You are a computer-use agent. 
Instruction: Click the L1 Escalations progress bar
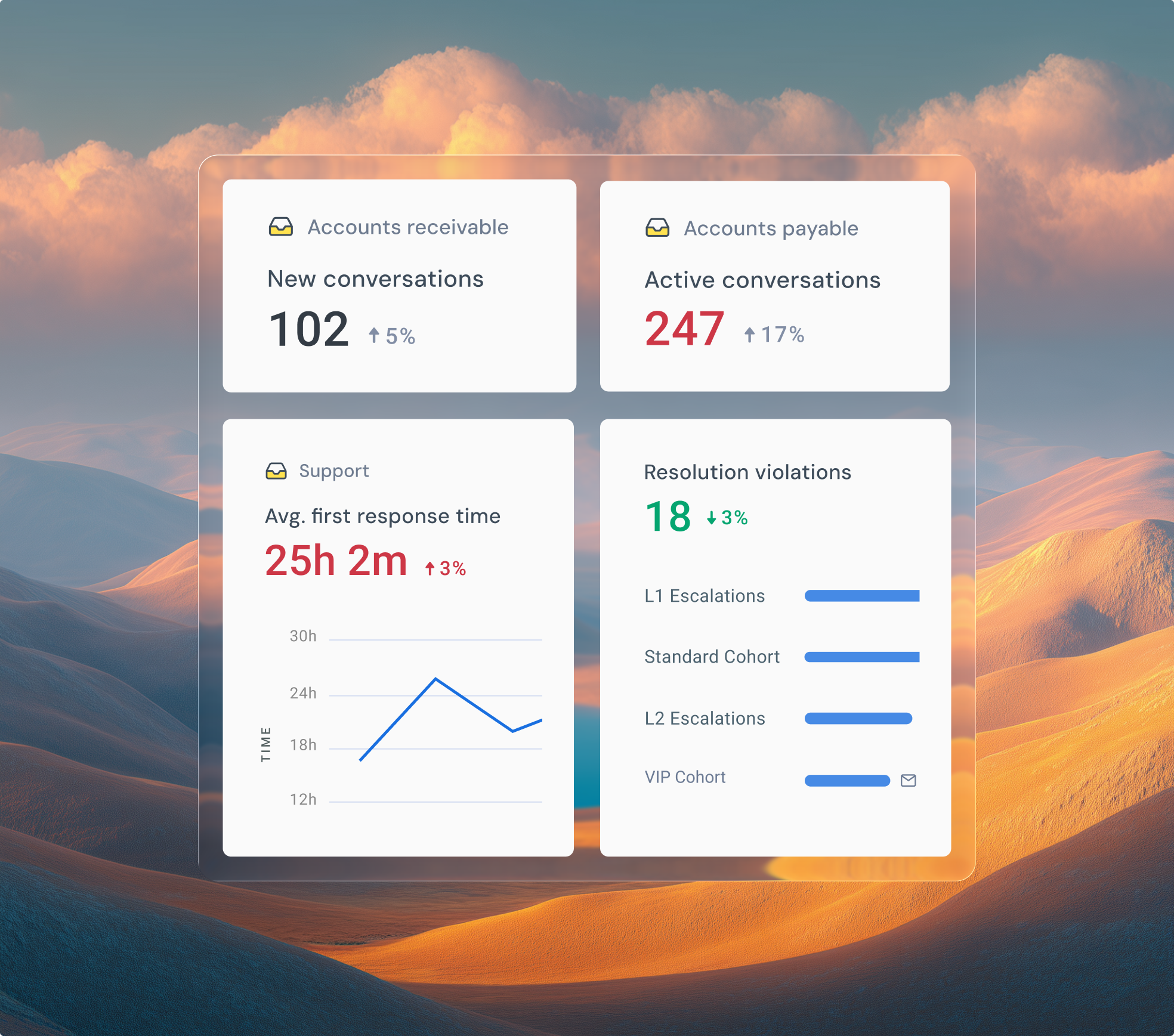point(861,596)
